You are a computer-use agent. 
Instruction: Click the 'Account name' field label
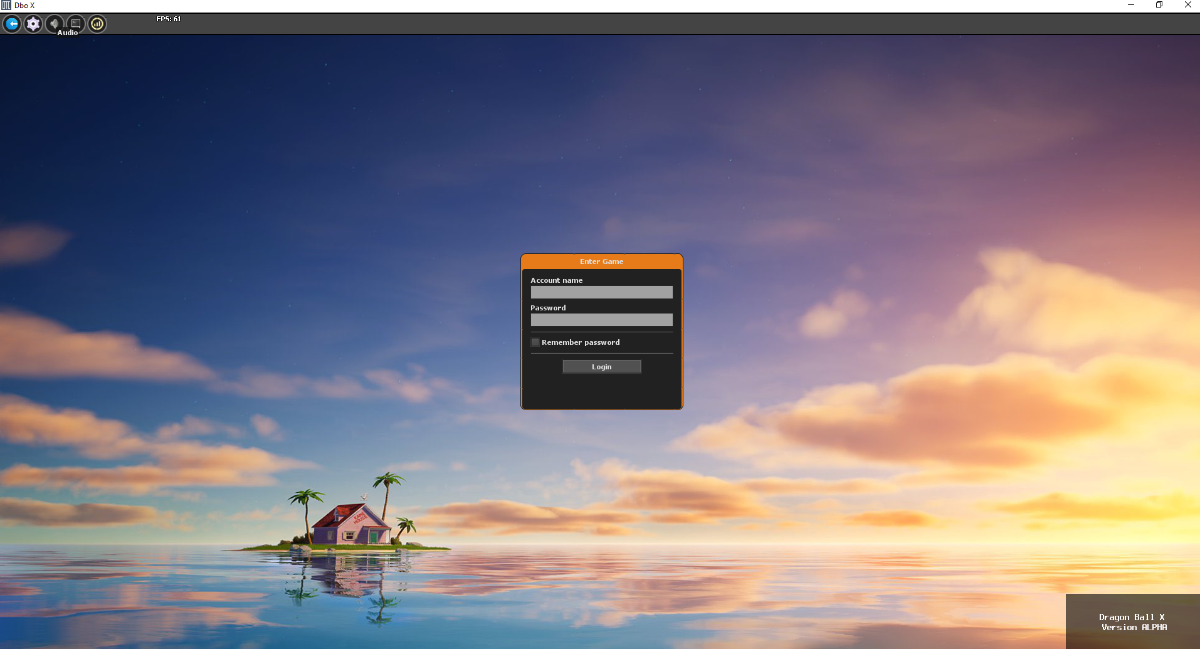point(556,280)
